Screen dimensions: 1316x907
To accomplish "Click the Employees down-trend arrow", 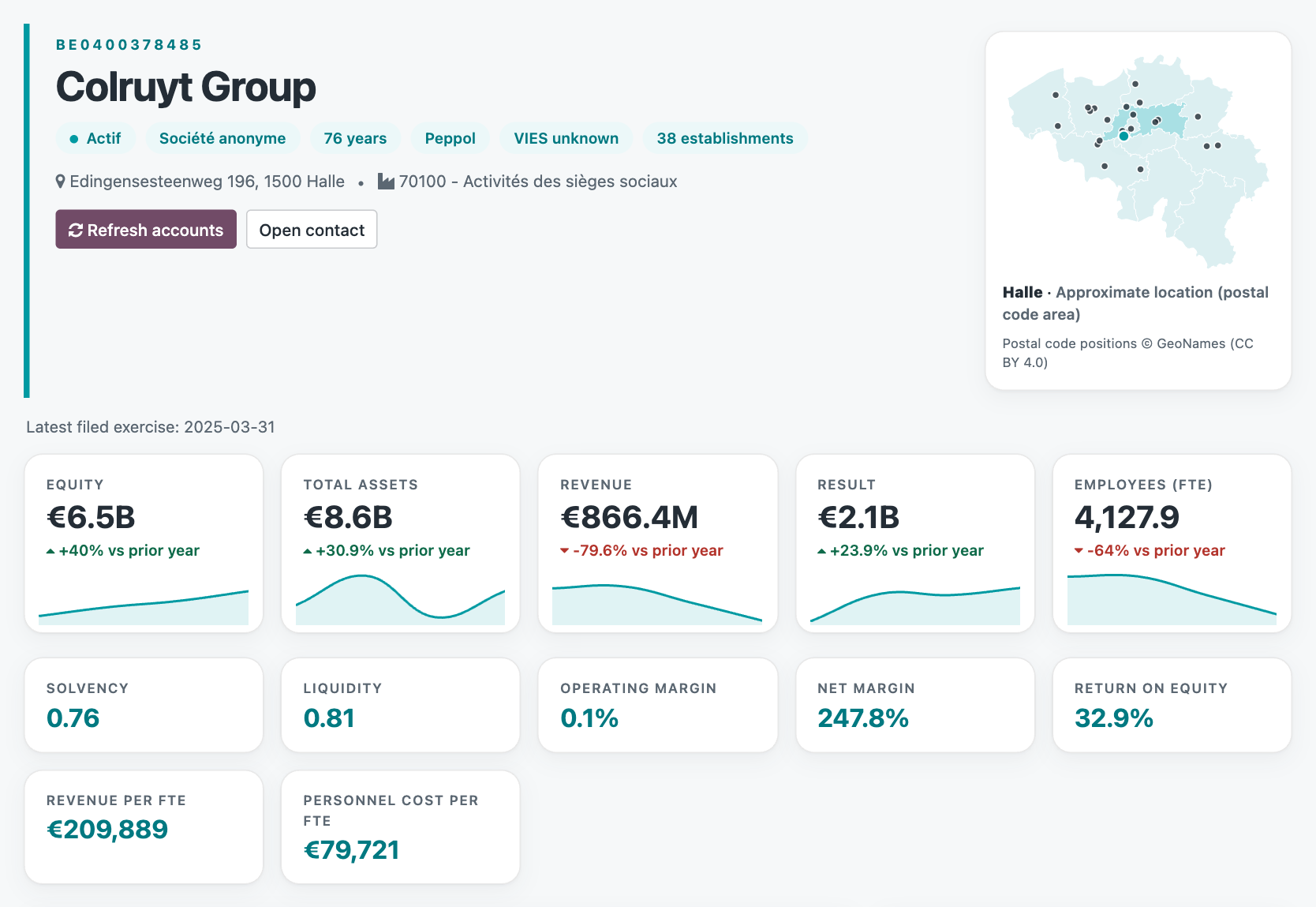I will click(1079, 551).
